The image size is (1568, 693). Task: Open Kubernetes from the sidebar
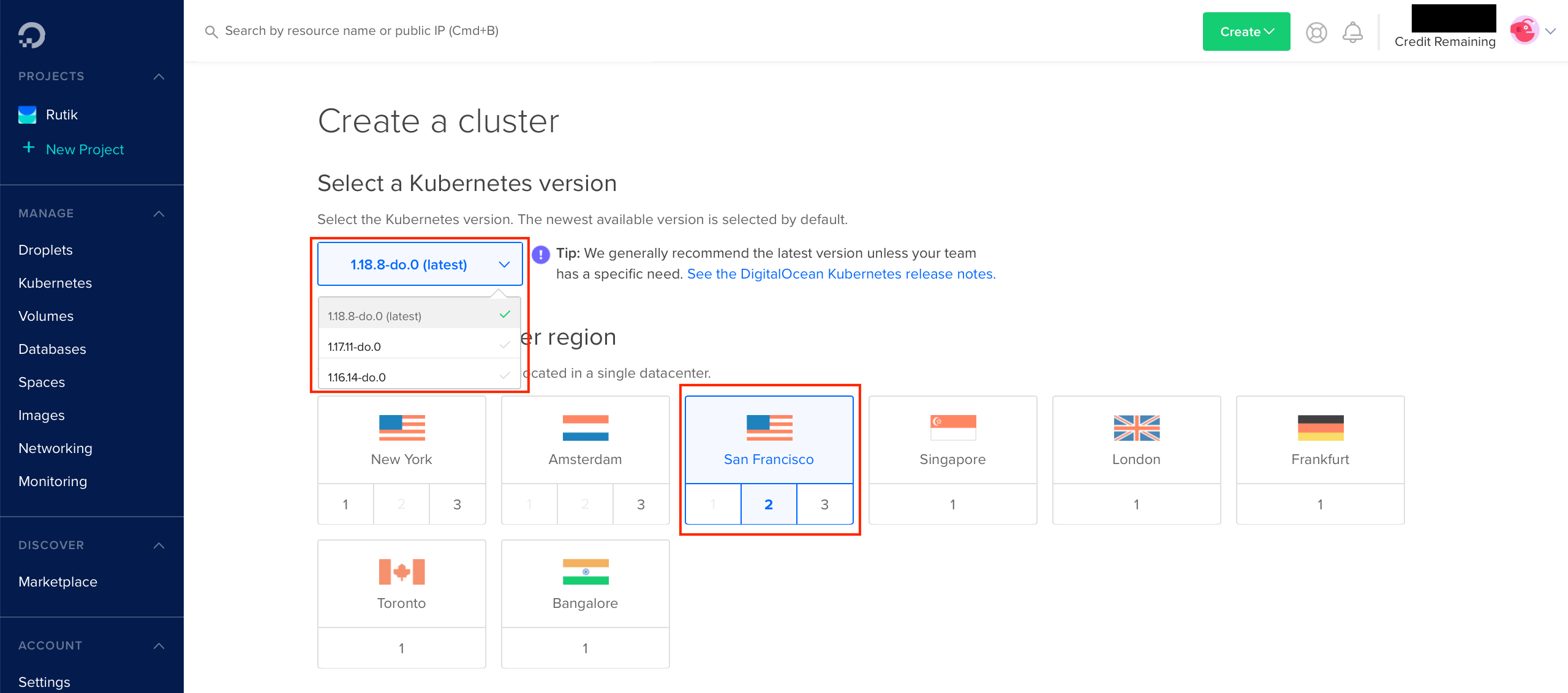click(x=55, y=283)
